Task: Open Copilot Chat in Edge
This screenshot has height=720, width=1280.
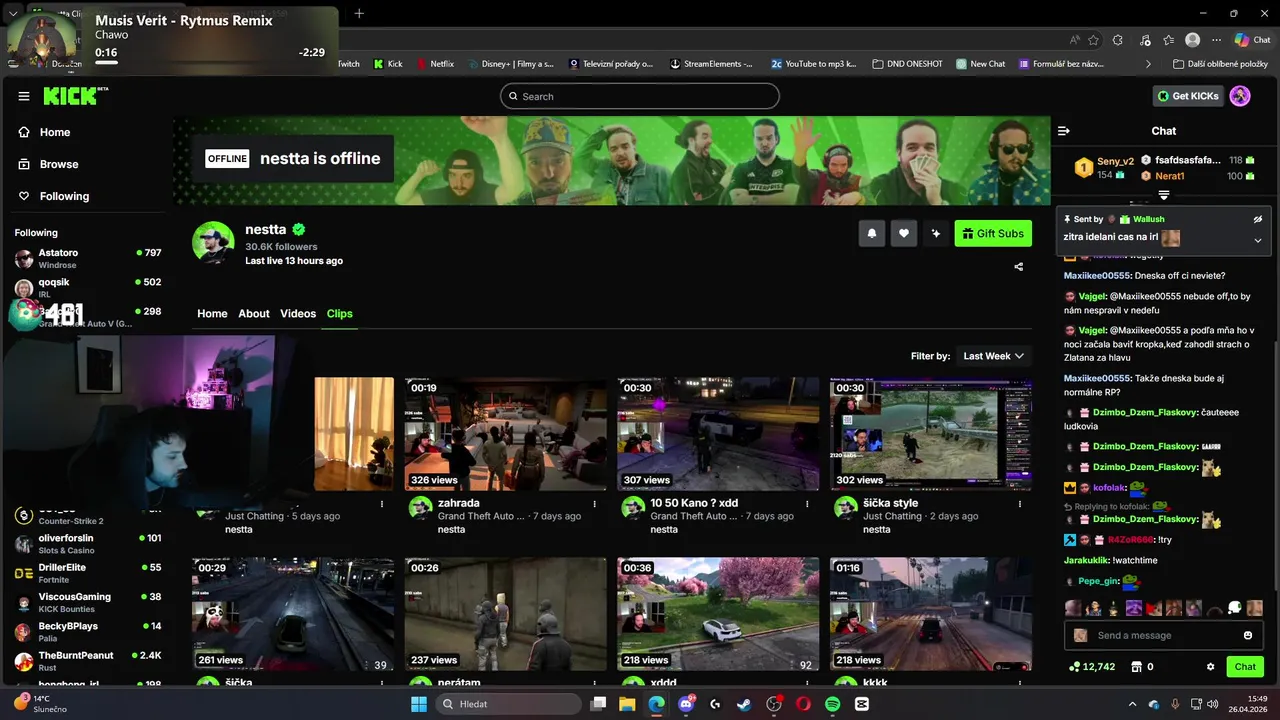Action: click(x=1252, y=40)
